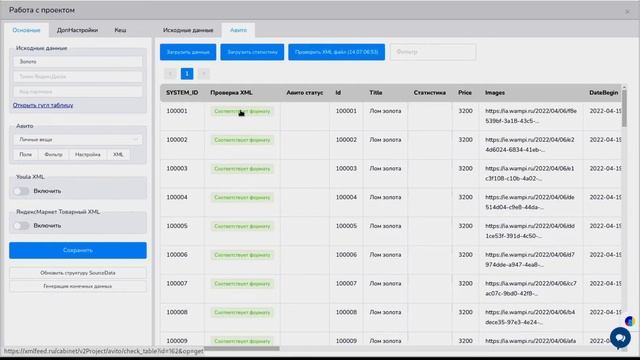The height and width of the screenshot is (360, 640).
Task: Click the Загрузить статистику button
Action: coord(252,52)
